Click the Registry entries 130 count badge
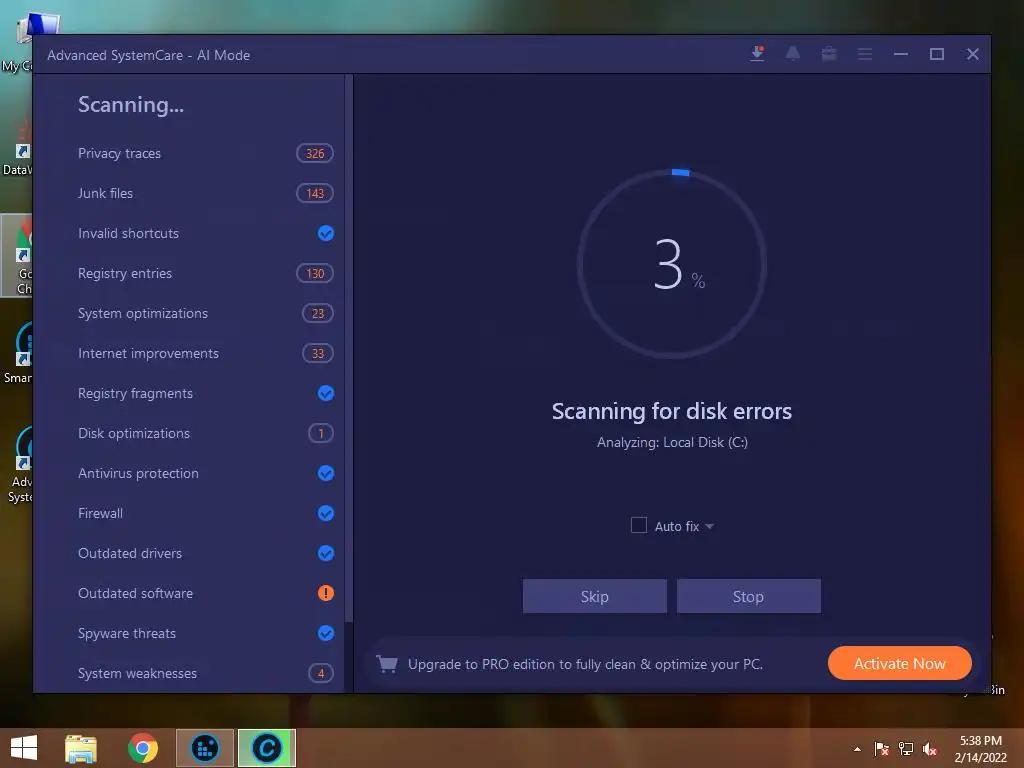Viewport: 1024px width, 768px height. [315, 273]
